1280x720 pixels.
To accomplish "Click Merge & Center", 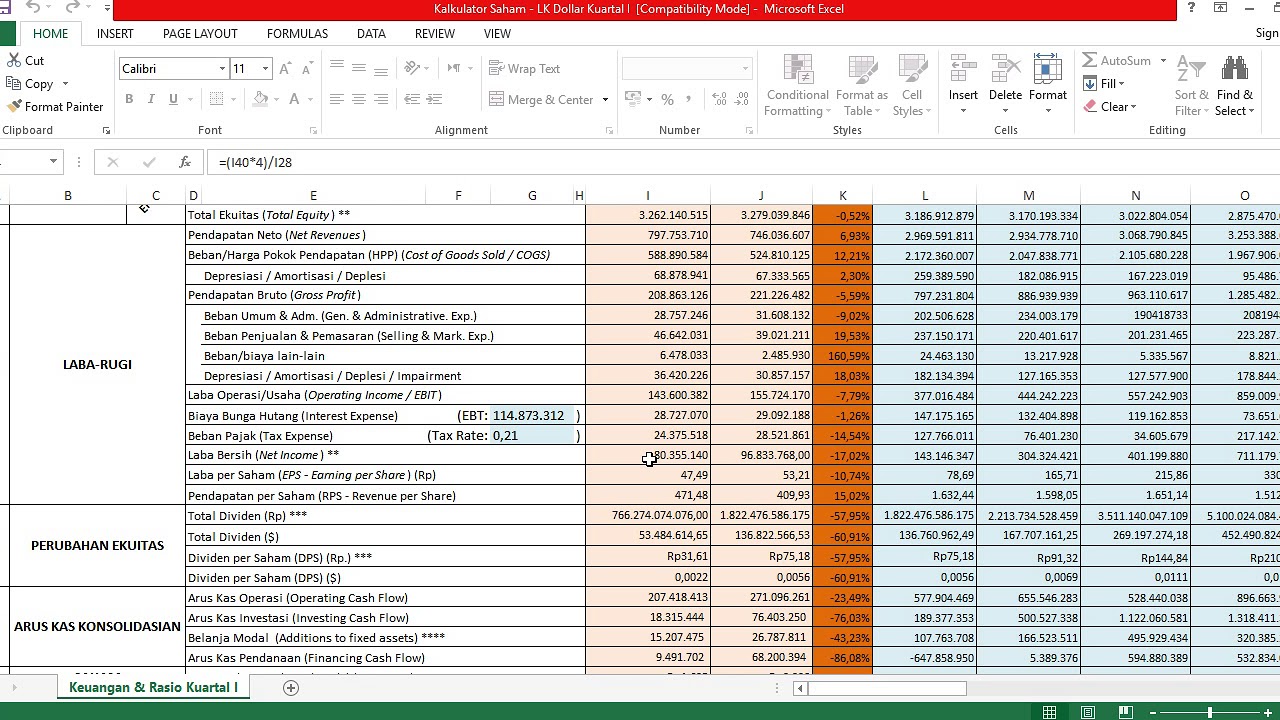I will [x=541, y=99].
